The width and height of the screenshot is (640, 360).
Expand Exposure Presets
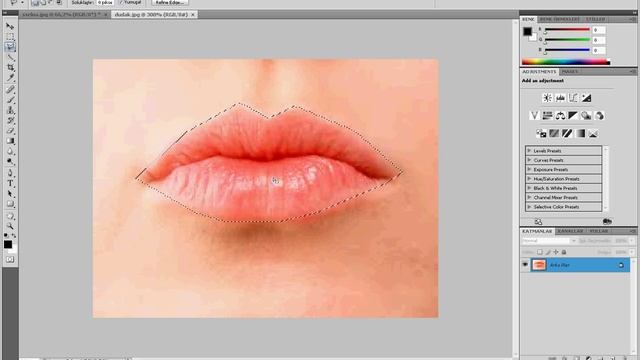[529, 169]
